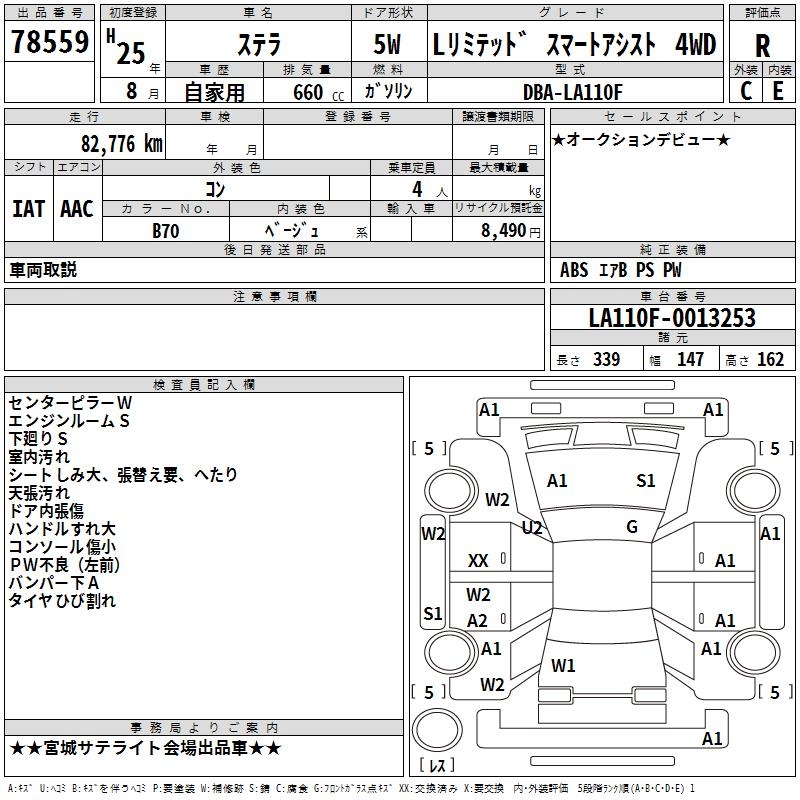Click the note PW不良(左前)
This screenshot has height=800, width=800.
tap(64, 565)
